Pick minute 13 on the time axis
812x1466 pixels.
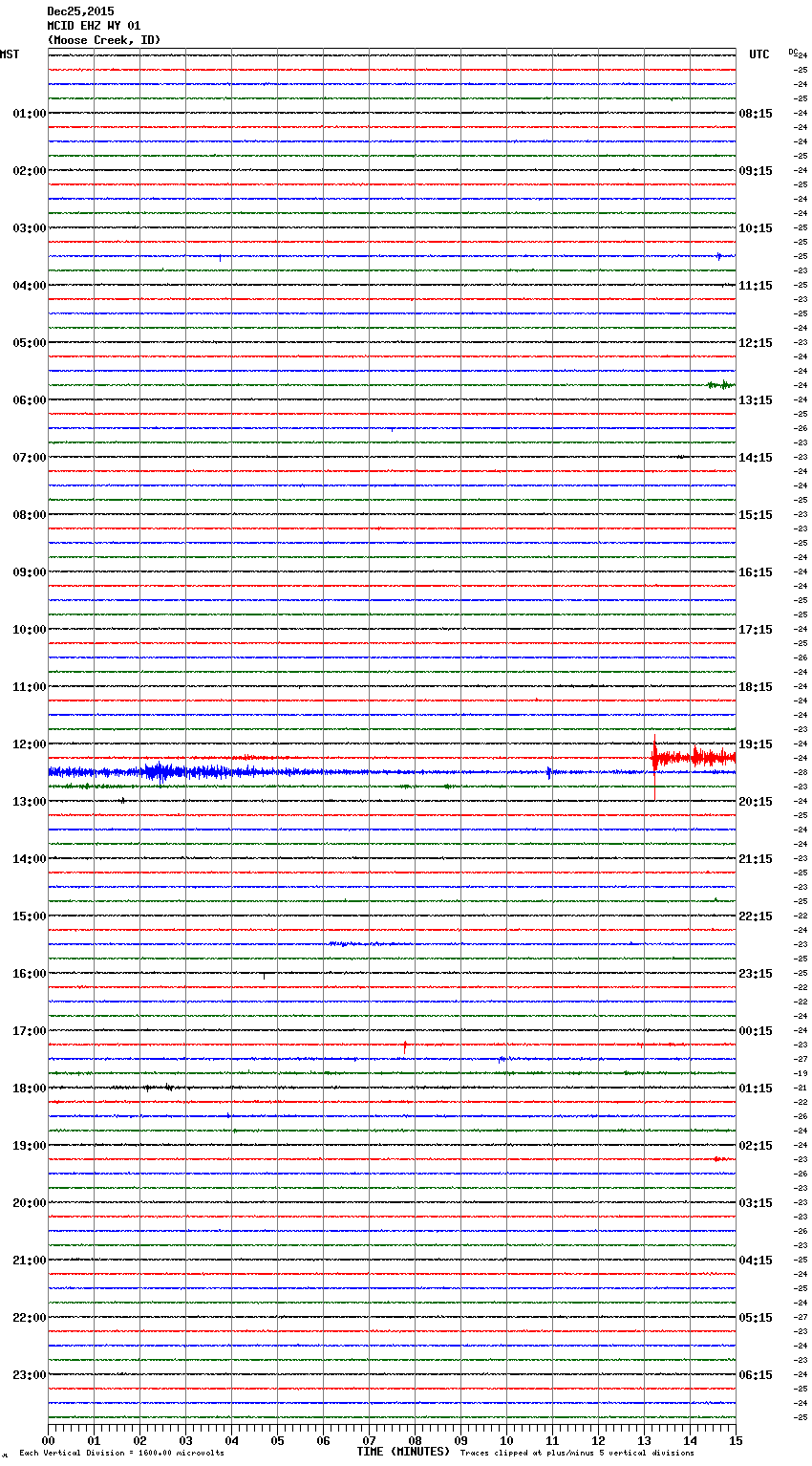644,1440
